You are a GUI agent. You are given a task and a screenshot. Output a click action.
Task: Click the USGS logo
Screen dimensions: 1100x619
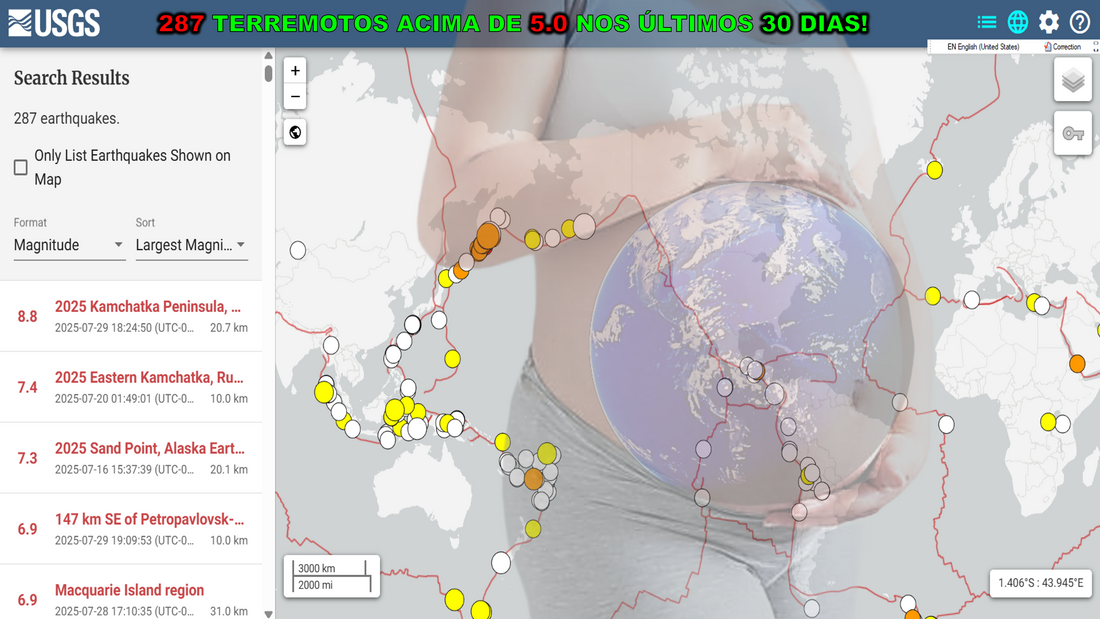click(54, 23)
